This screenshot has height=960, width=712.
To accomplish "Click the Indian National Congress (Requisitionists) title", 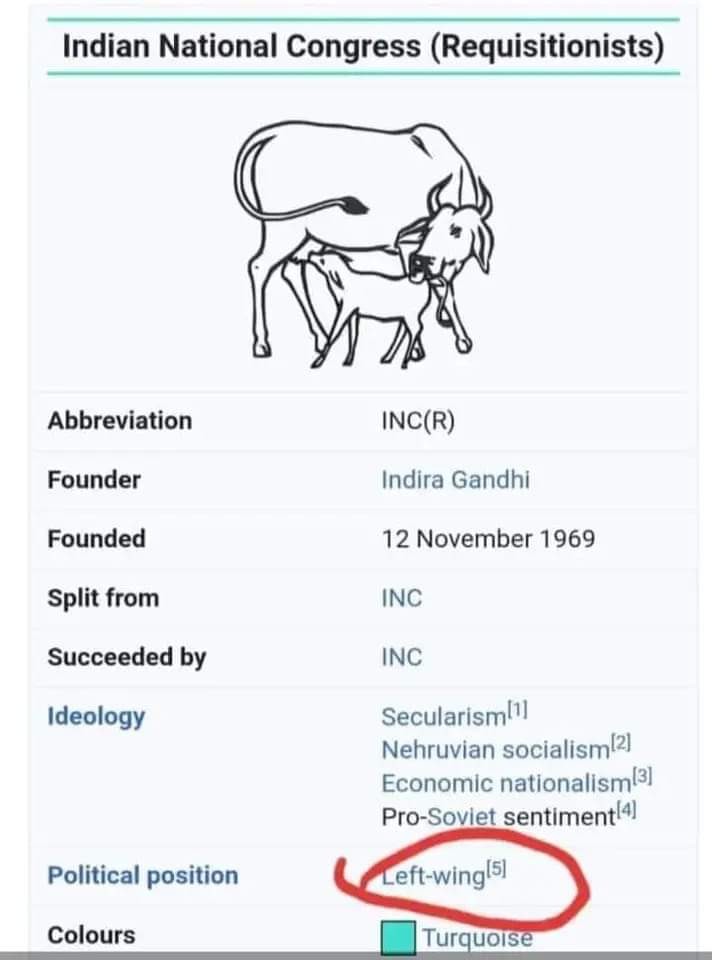I will tap(363, 47).
